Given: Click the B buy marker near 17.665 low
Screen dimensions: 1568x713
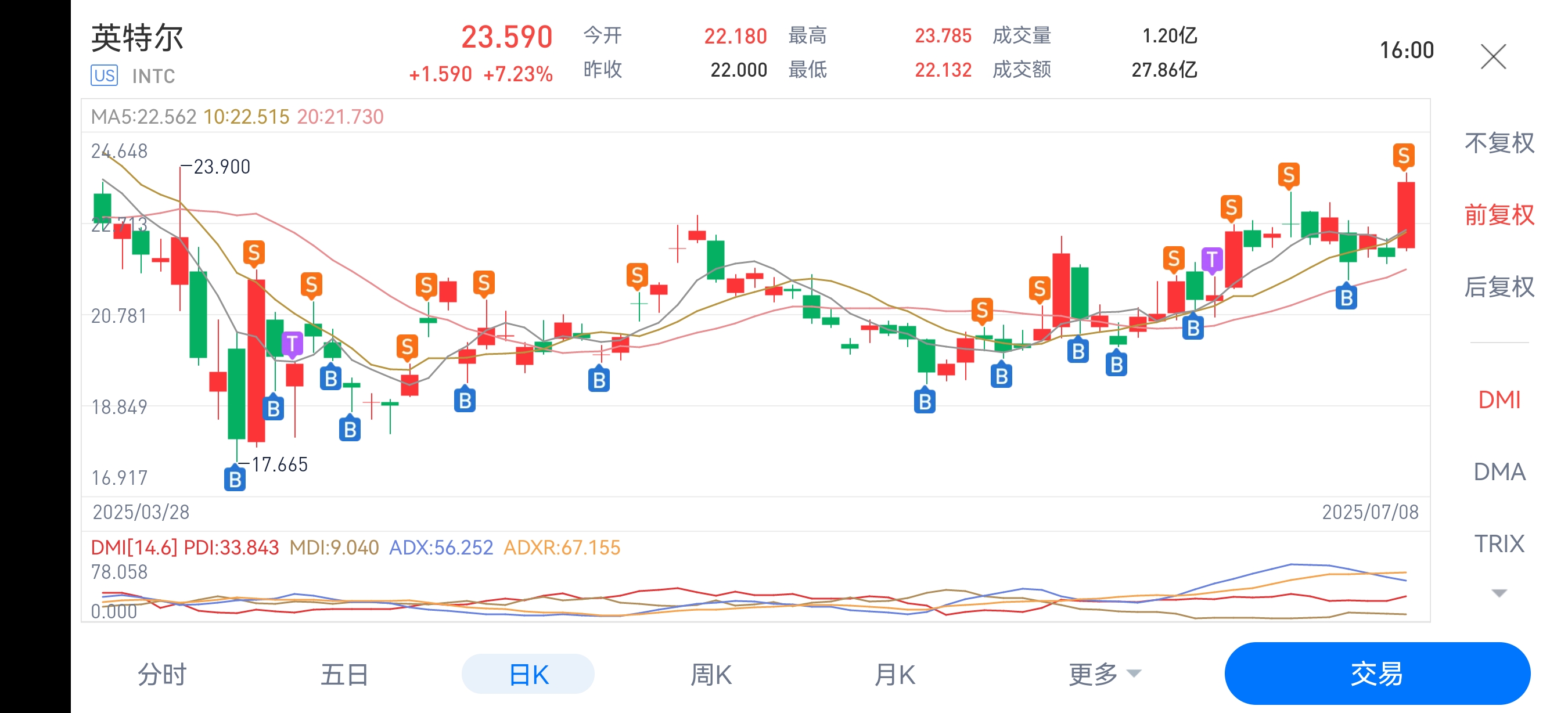Looking at the screenshot, I should (x=235, y=478).
